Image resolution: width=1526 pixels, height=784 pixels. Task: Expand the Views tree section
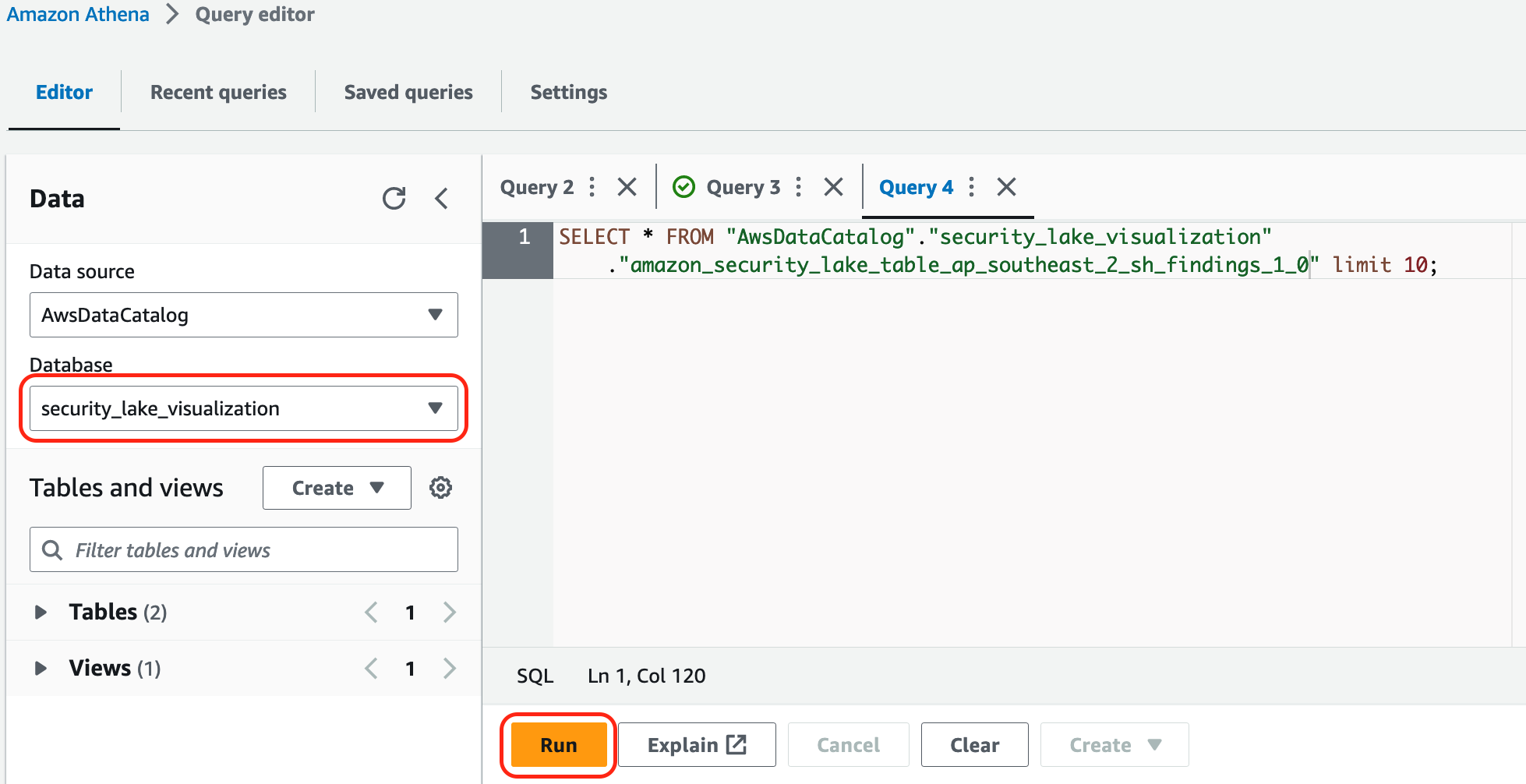coord(41,668)
